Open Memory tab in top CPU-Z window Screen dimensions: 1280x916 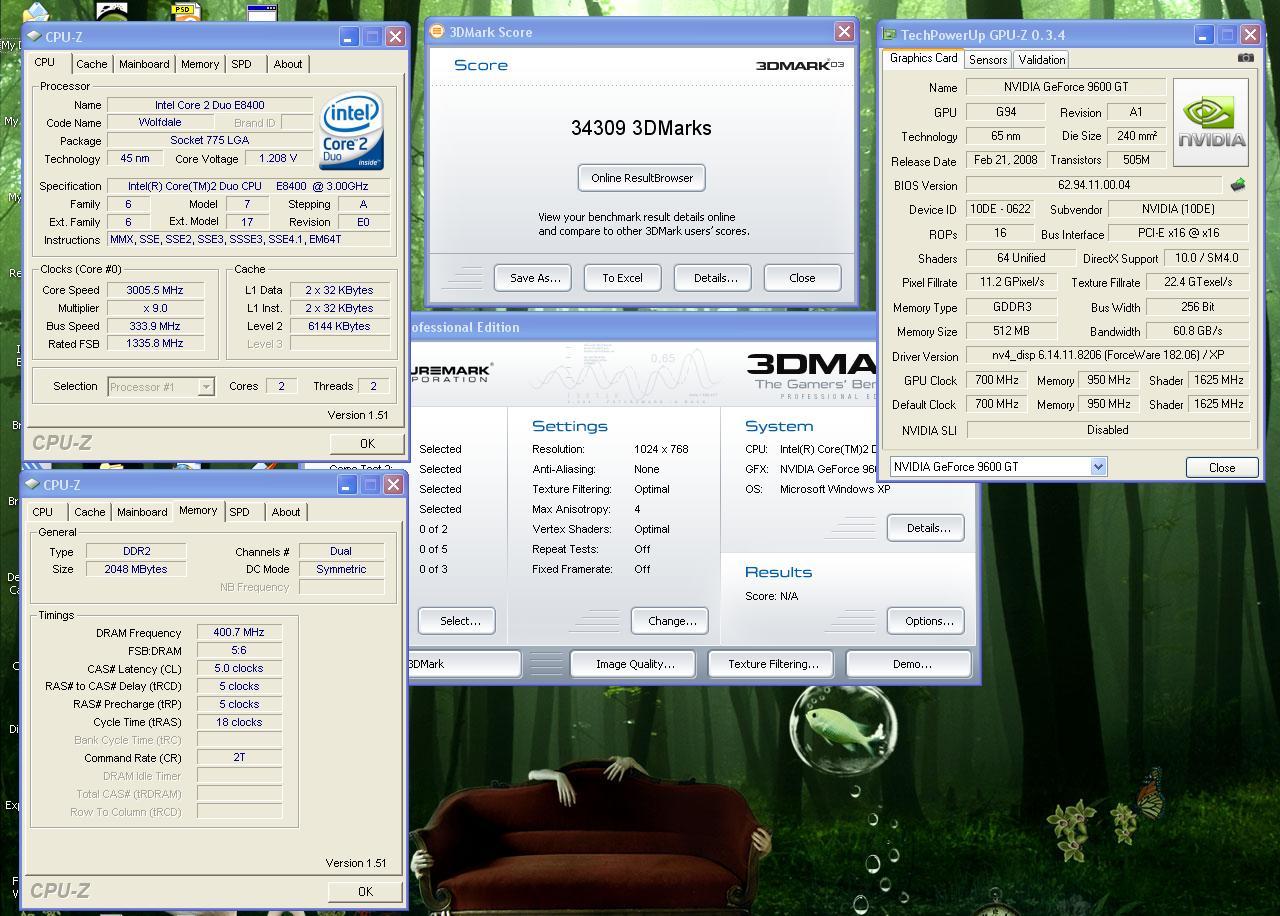[200, 64]
